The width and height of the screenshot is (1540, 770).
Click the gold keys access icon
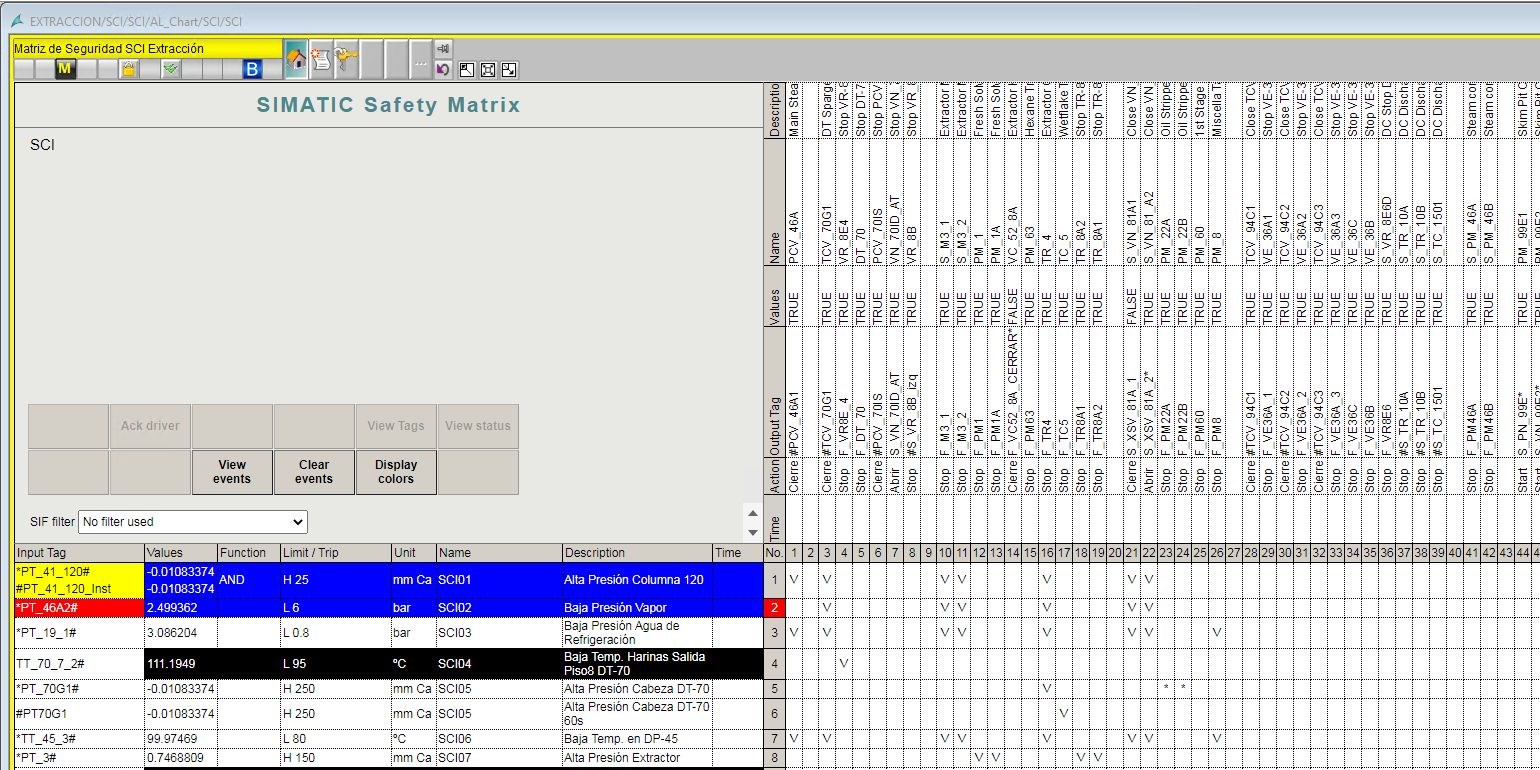tap(346, 59)
